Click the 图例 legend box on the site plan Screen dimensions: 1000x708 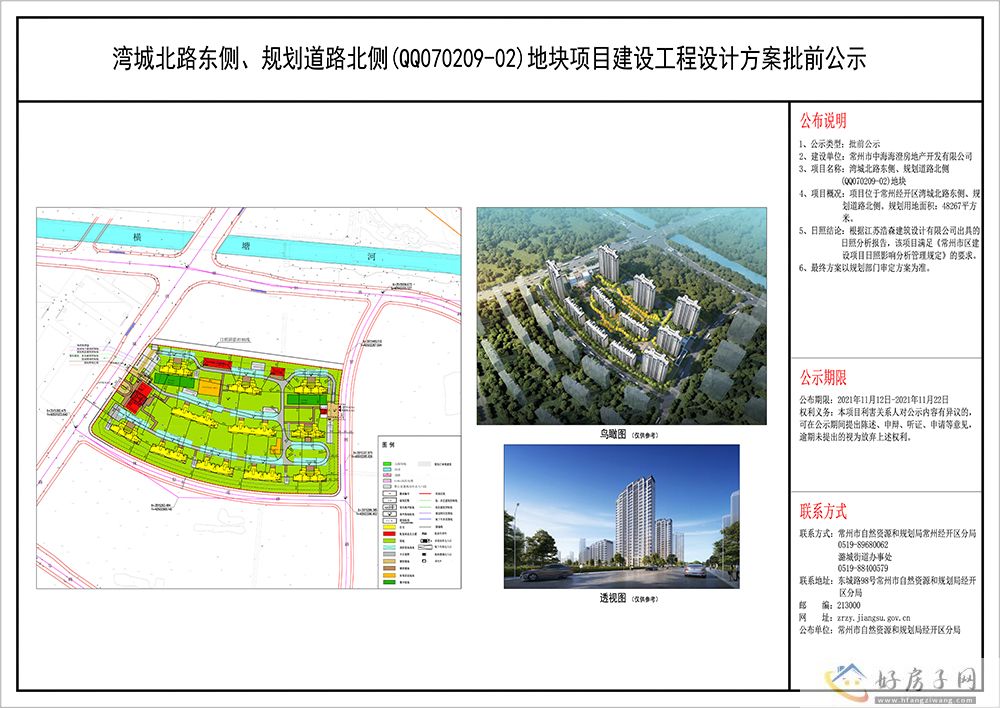pos(418,512)
